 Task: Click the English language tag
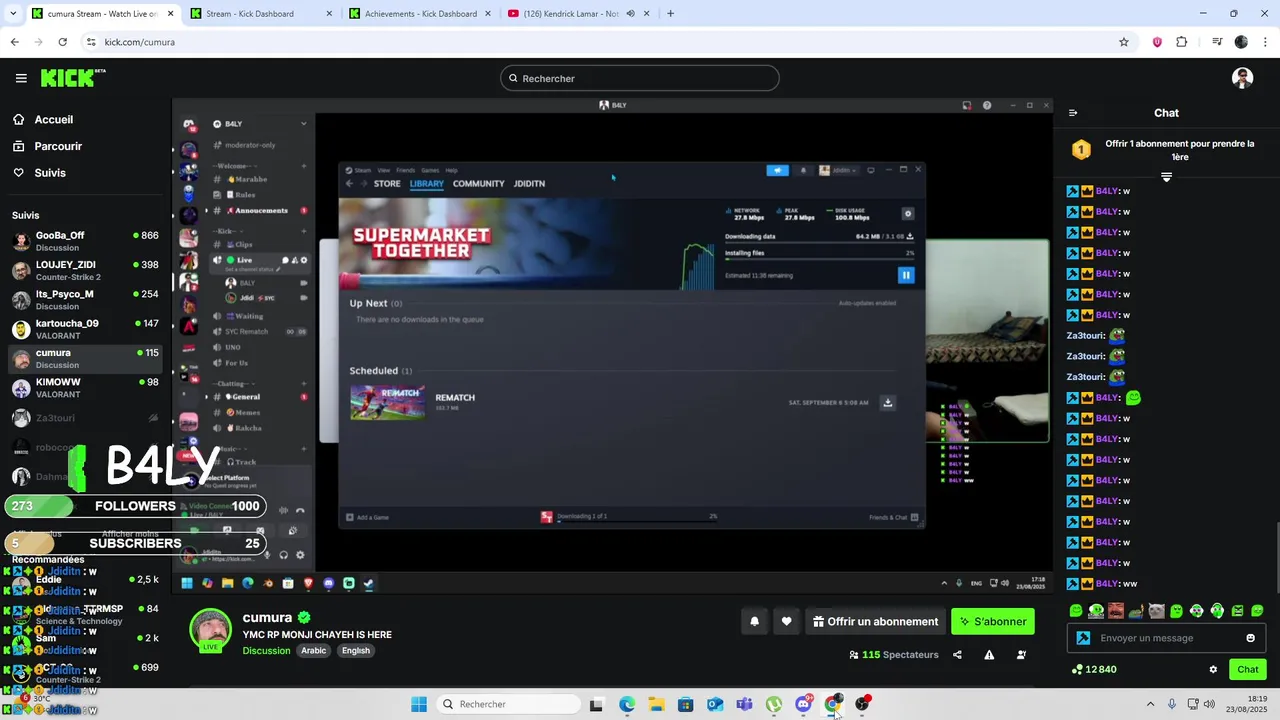pos(356,651)
